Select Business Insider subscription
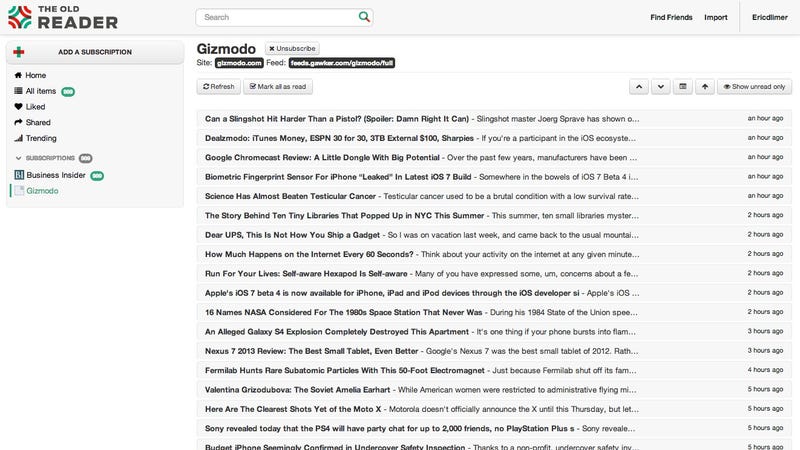 56,175
